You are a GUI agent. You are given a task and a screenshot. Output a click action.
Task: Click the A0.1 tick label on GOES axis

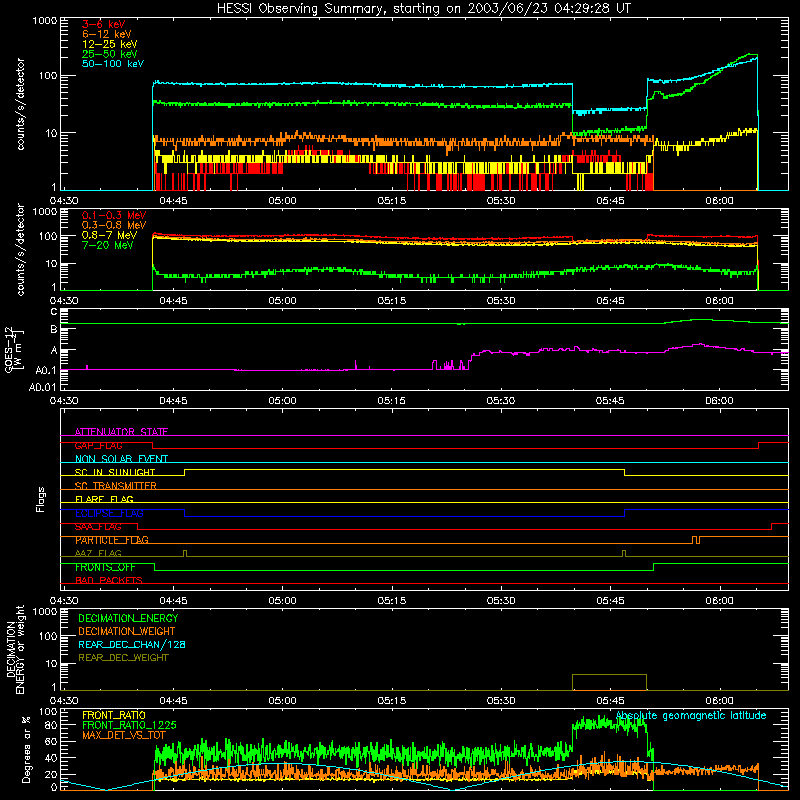pos(46,371)
